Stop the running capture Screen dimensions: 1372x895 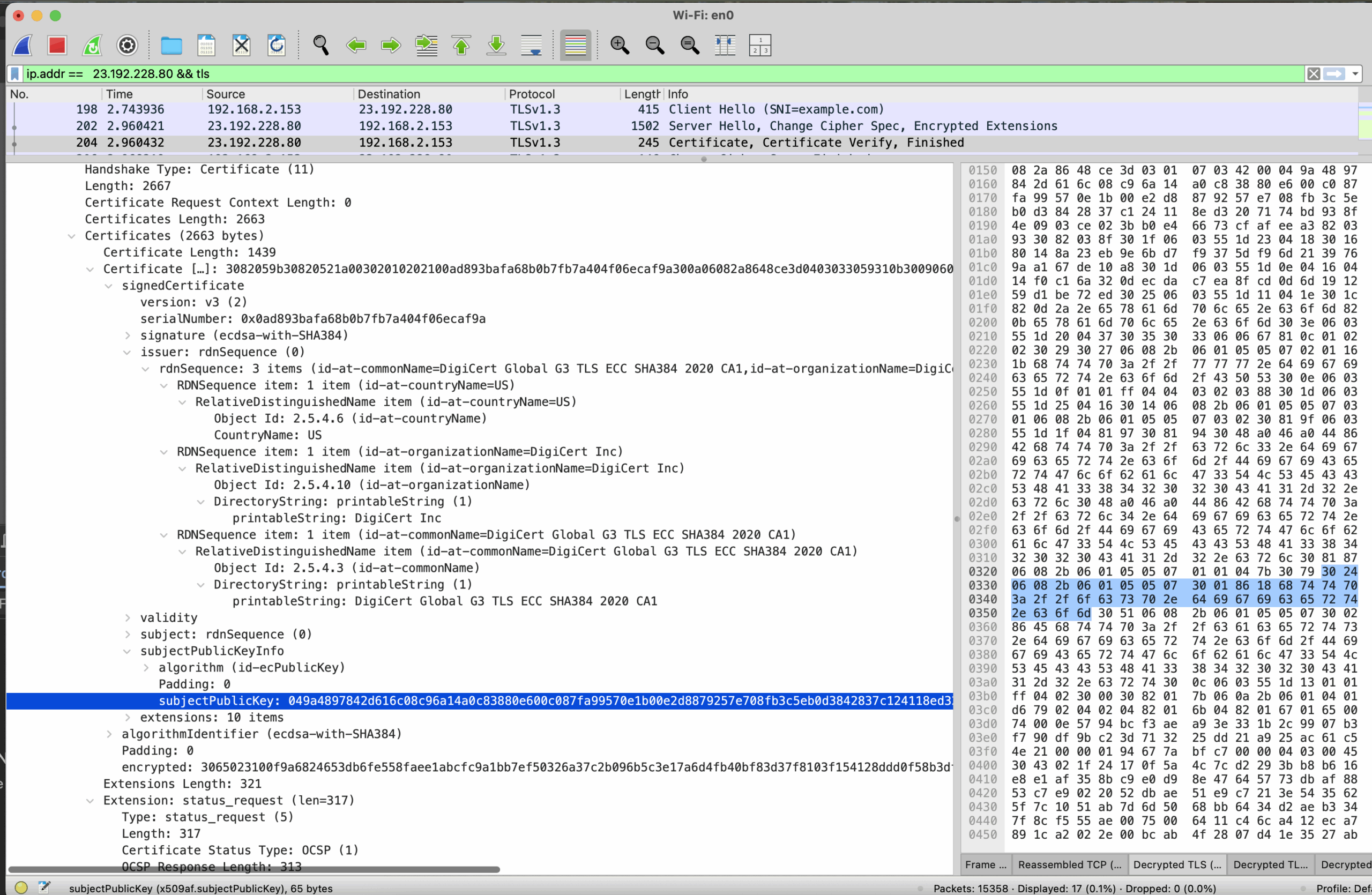[57, 45]
